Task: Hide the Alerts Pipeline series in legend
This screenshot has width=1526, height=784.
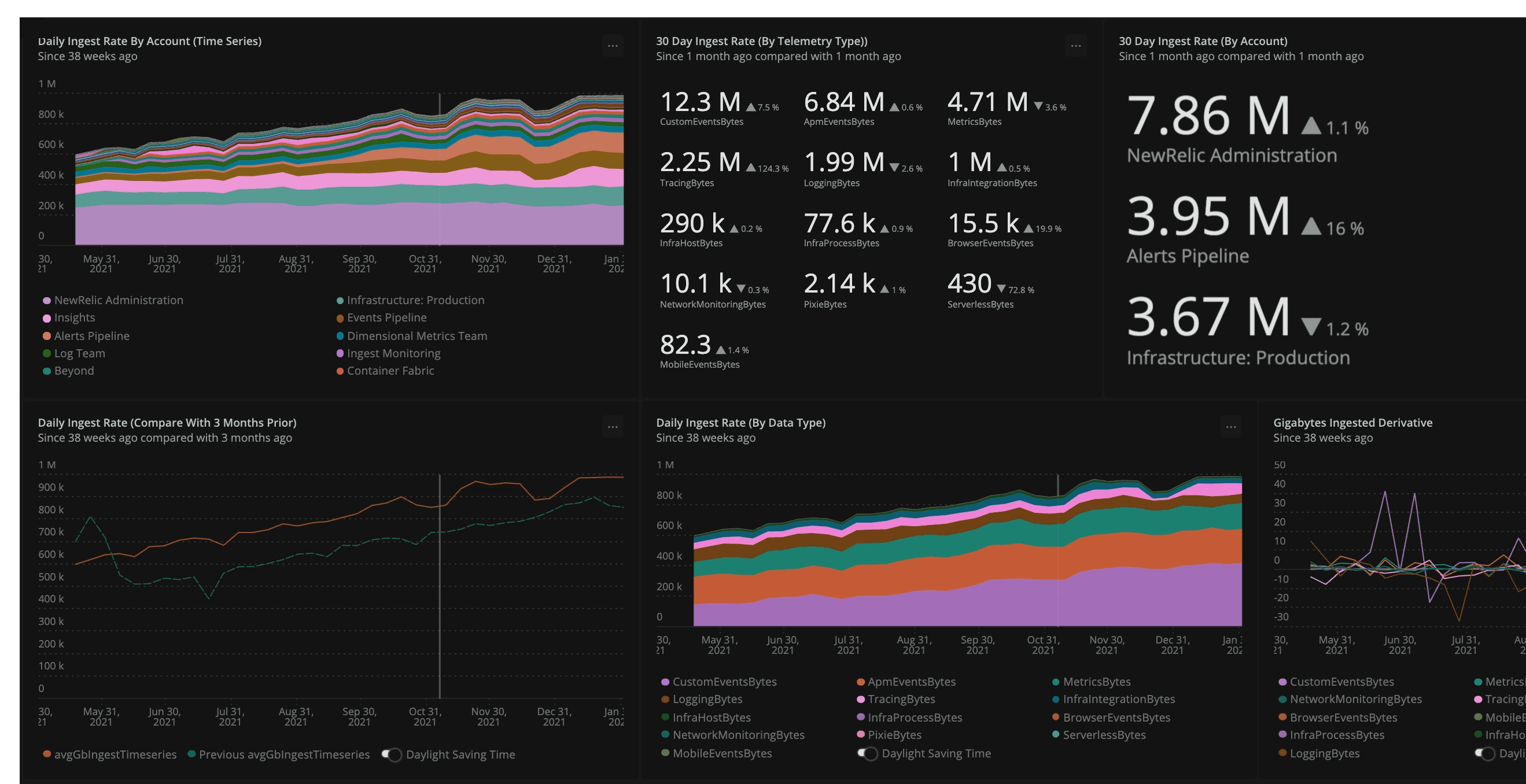Action: tap(91, 336)
